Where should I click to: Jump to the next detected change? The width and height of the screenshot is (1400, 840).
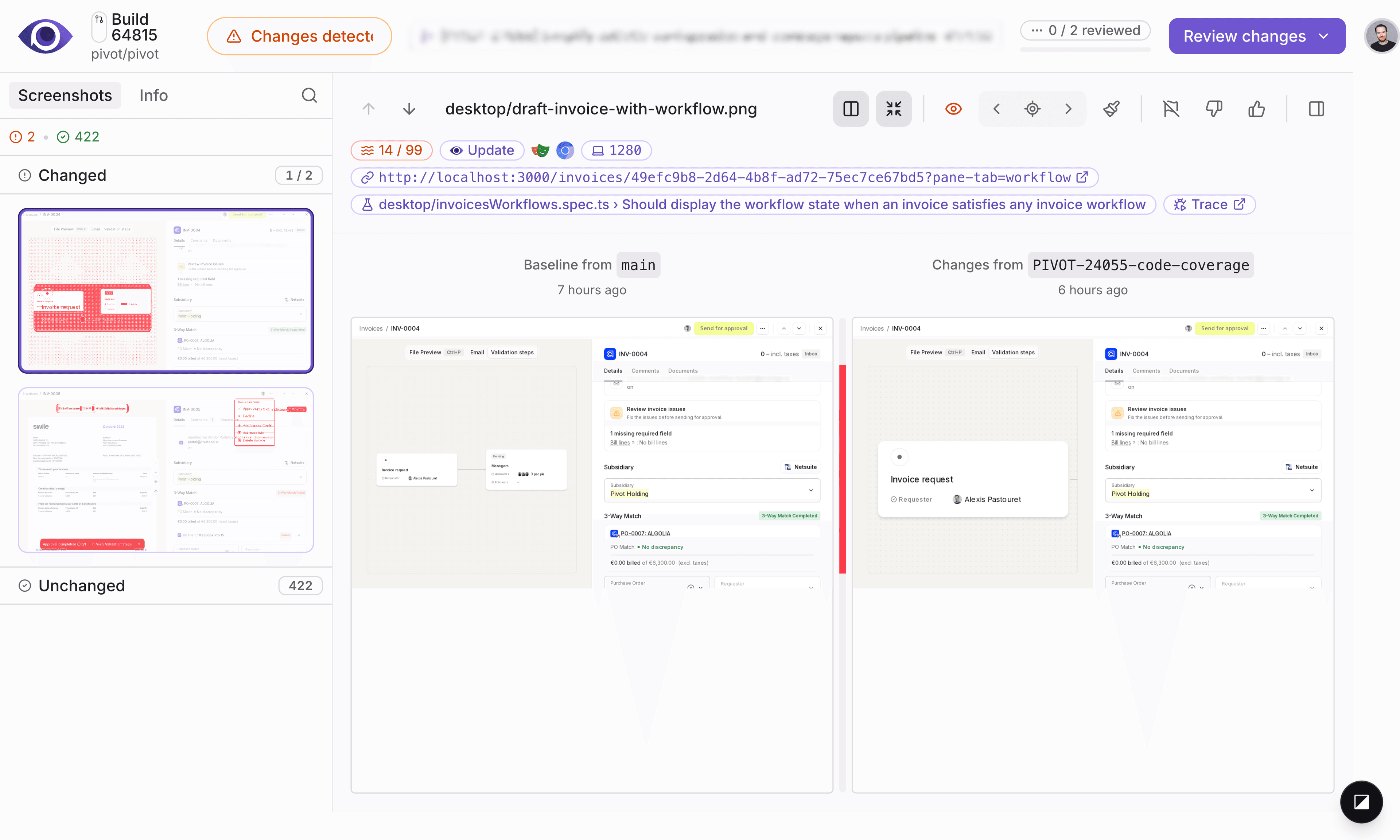tap(1068, 108)
